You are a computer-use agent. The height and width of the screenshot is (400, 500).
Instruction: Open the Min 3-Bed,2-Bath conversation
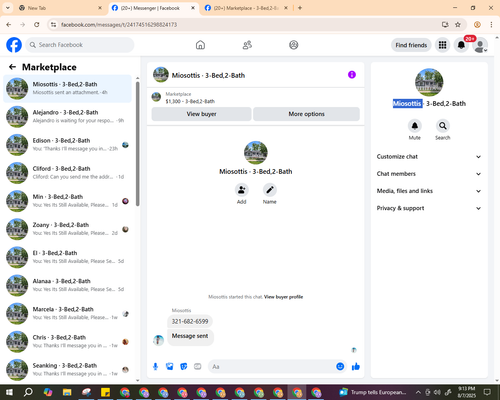pos(67,201)
